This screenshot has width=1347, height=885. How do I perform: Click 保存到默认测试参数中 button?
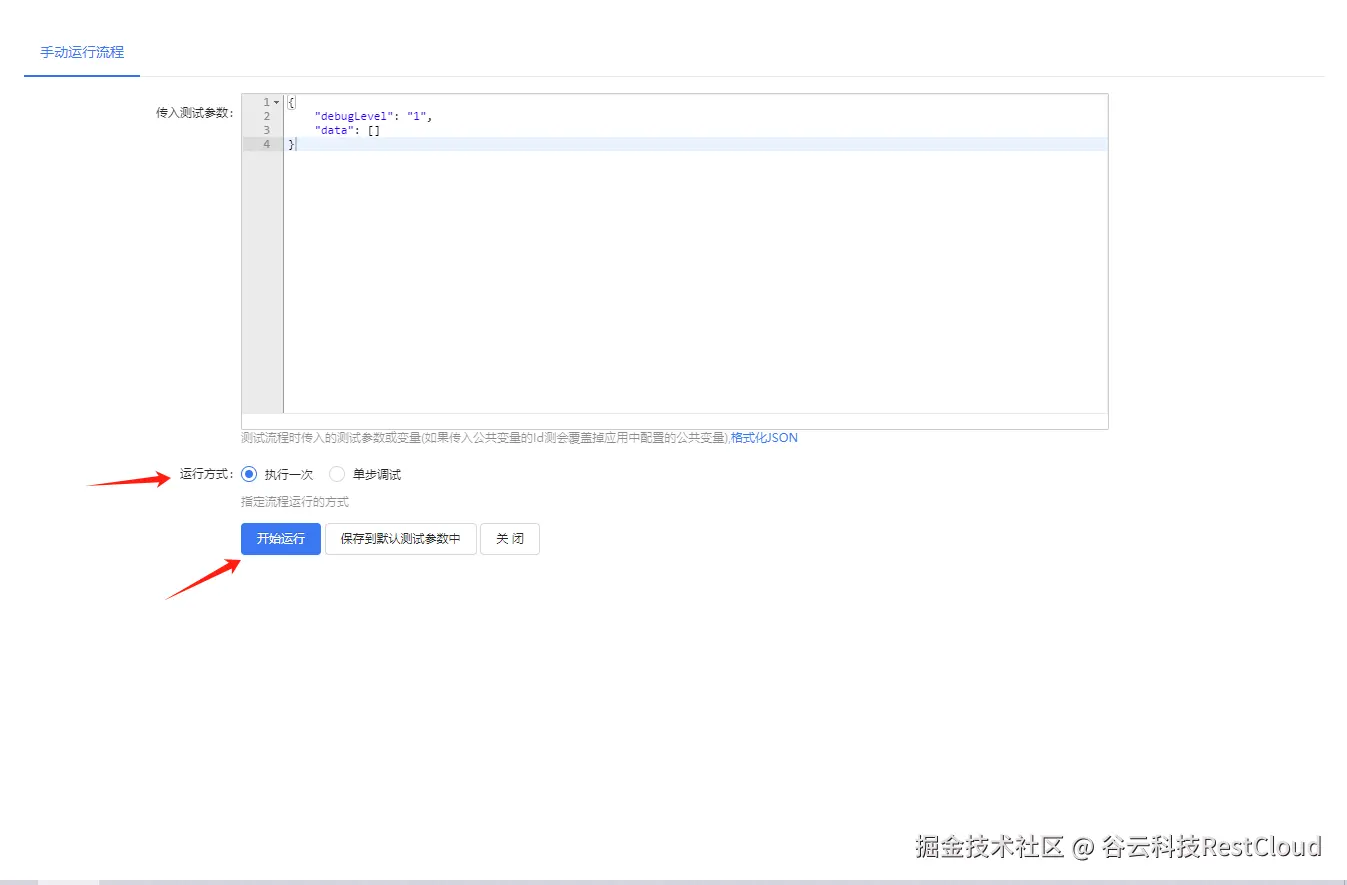(x=401, y=539)
